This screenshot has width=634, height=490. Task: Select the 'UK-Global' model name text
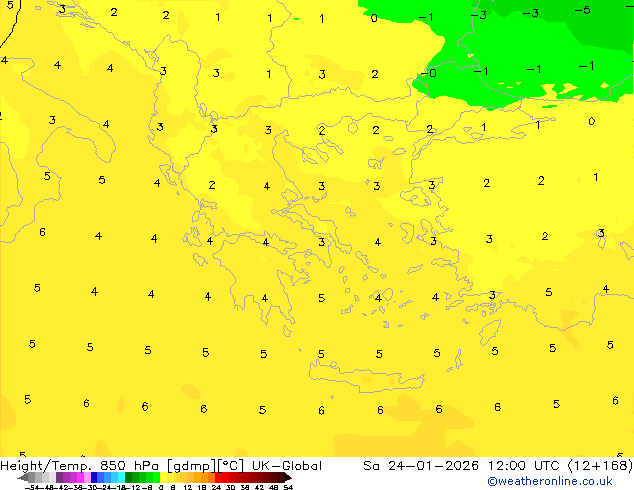click(x=287, y=466)
